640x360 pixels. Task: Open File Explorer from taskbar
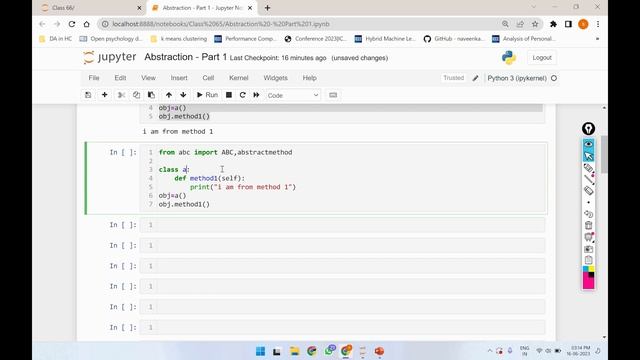294,351
